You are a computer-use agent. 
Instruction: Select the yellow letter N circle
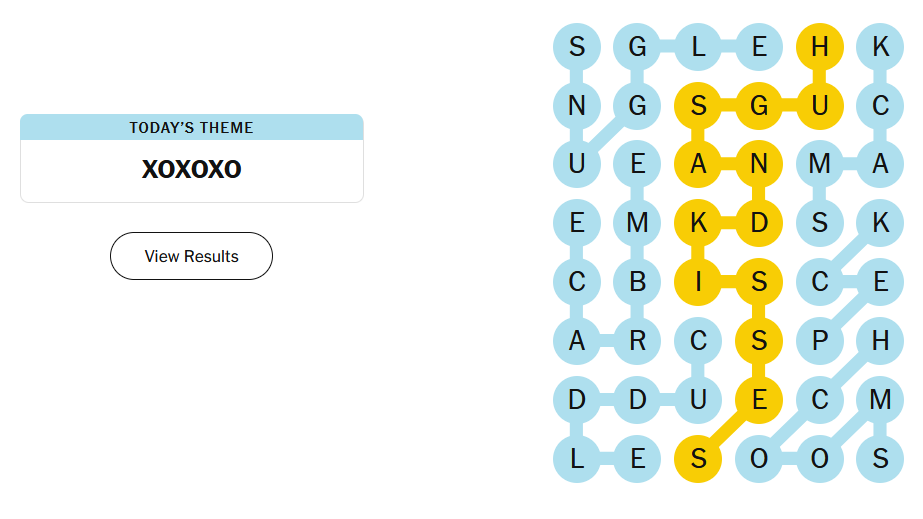[759, 164]
